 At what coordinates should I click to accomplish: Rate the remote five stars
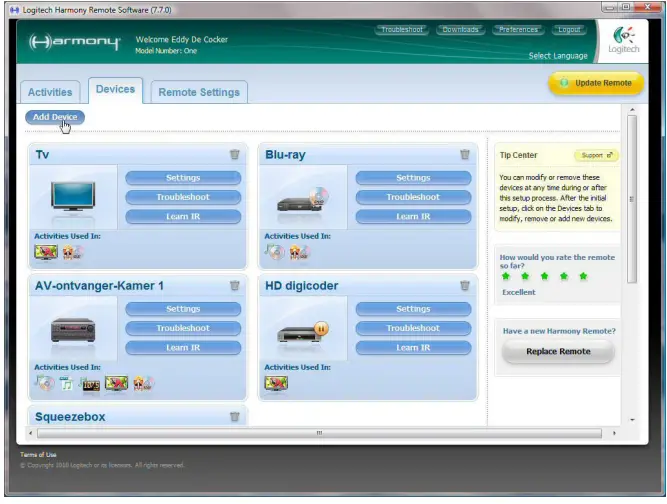[583, 276]
